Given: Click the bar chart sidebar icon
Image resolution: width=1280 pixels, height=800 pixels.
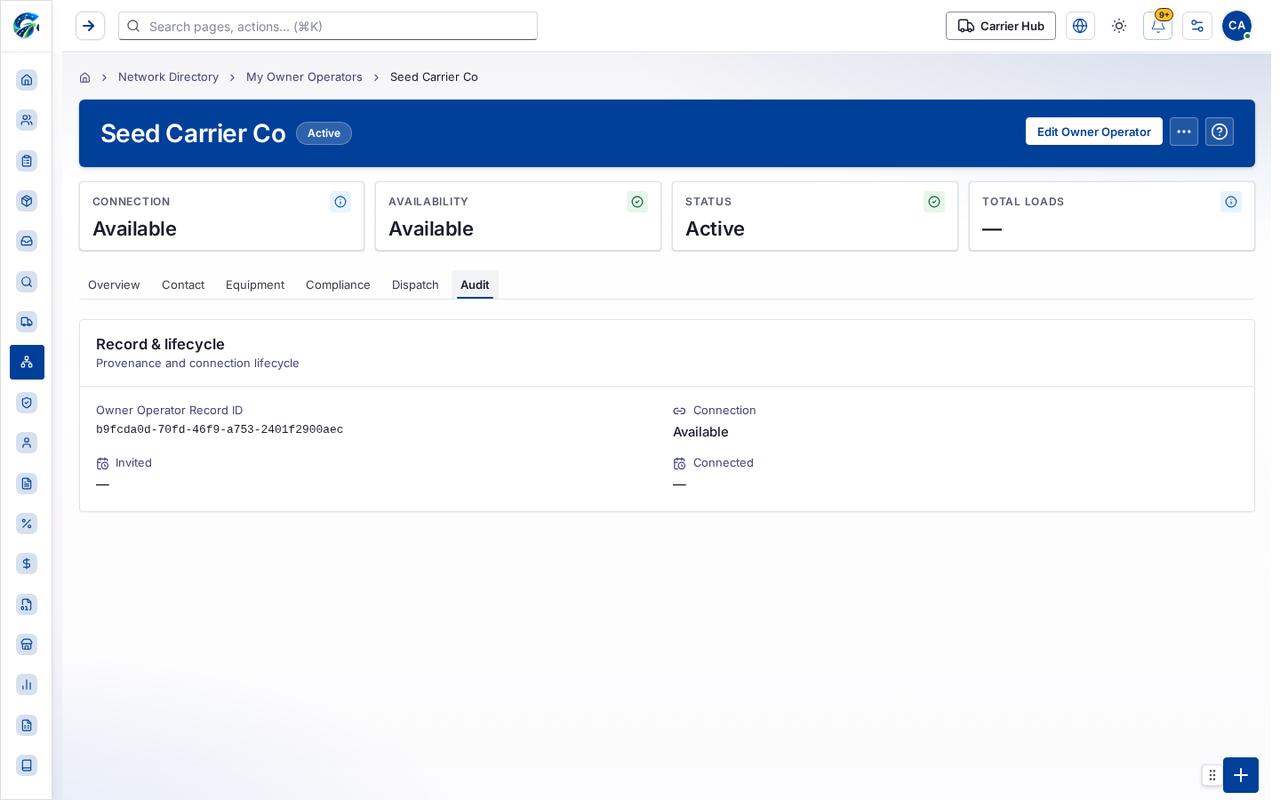Looking at the screenshot, I should point(27,684).
